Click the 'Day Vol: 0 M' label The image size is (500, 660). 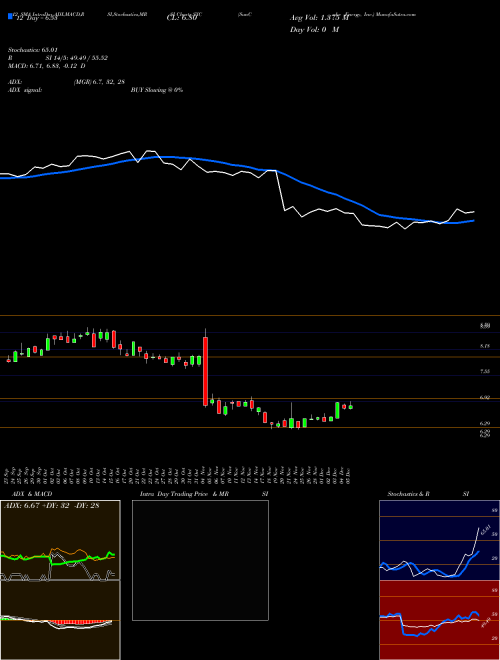314,30
